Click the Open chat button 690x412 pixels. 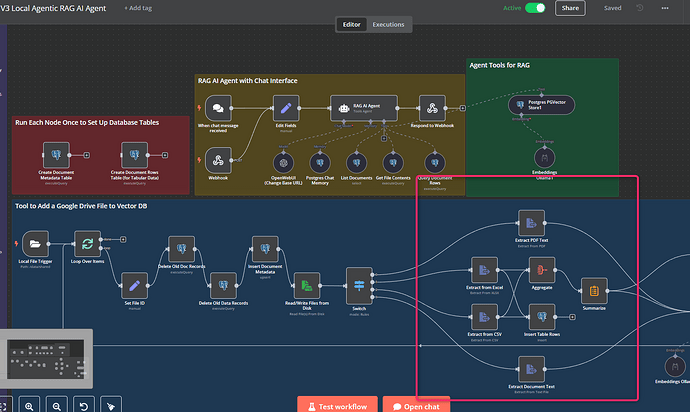(416, 406)
